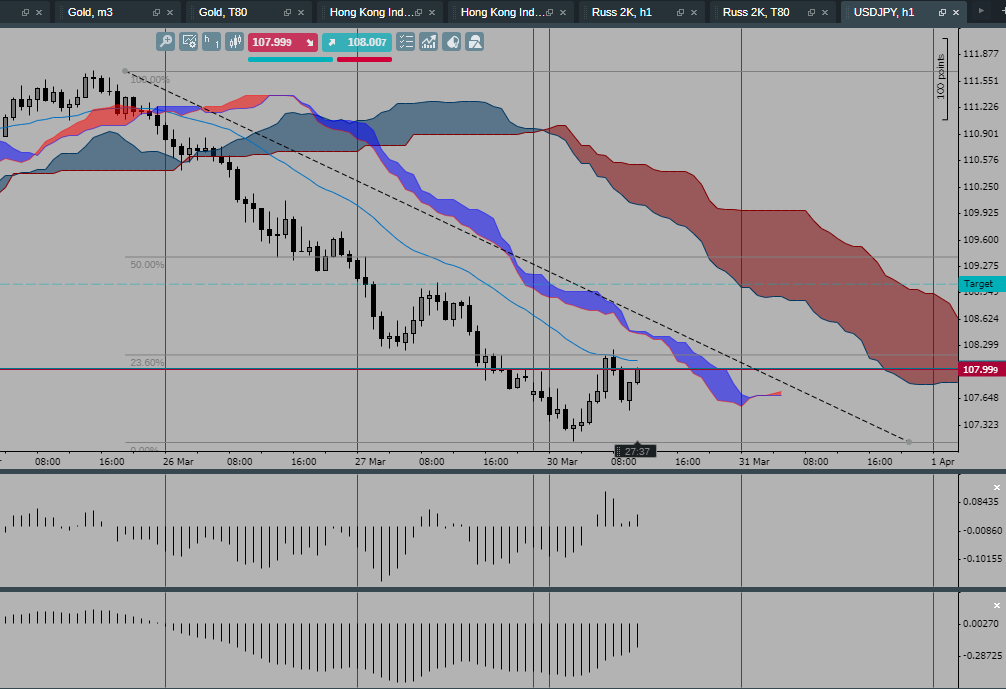Click the 109.275 price axis label
The width and height of the screenshot is (1006, 689).
(981, 266)
